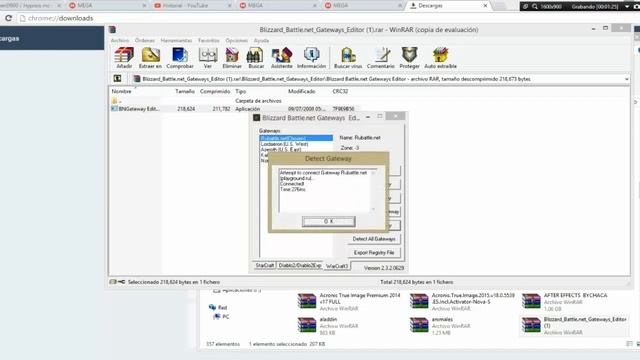Click the Comprobar archive icon
640x360 pixels.
(180, 58)
